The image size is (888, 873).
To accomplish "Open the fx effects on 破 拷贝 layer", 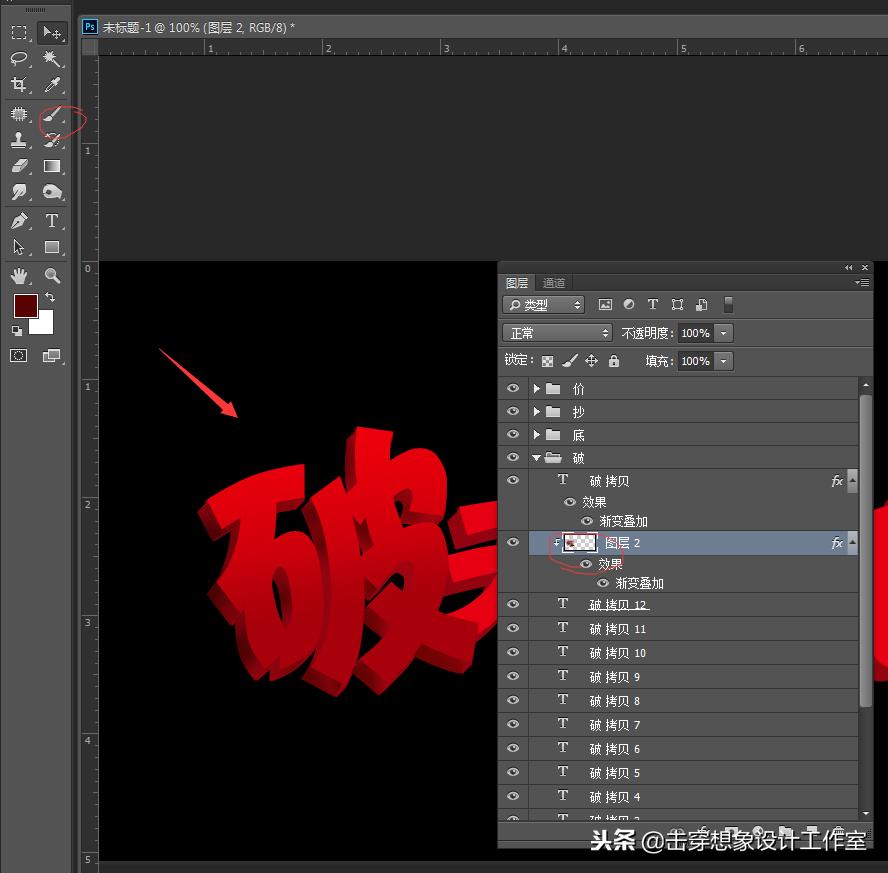I will pyautogui.click(x=836, y=480).
